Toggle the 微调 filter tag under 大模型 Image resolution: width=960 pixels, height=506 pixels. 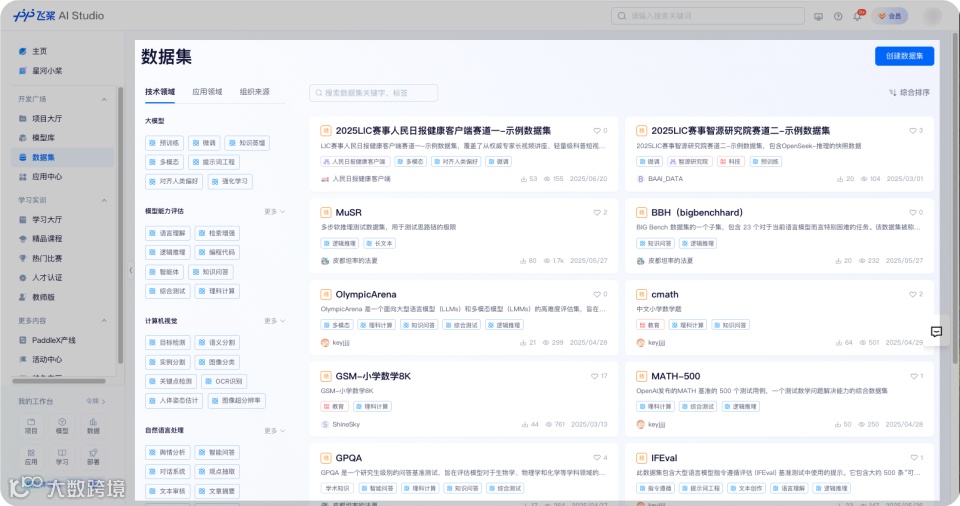click(x=204, y=143)
